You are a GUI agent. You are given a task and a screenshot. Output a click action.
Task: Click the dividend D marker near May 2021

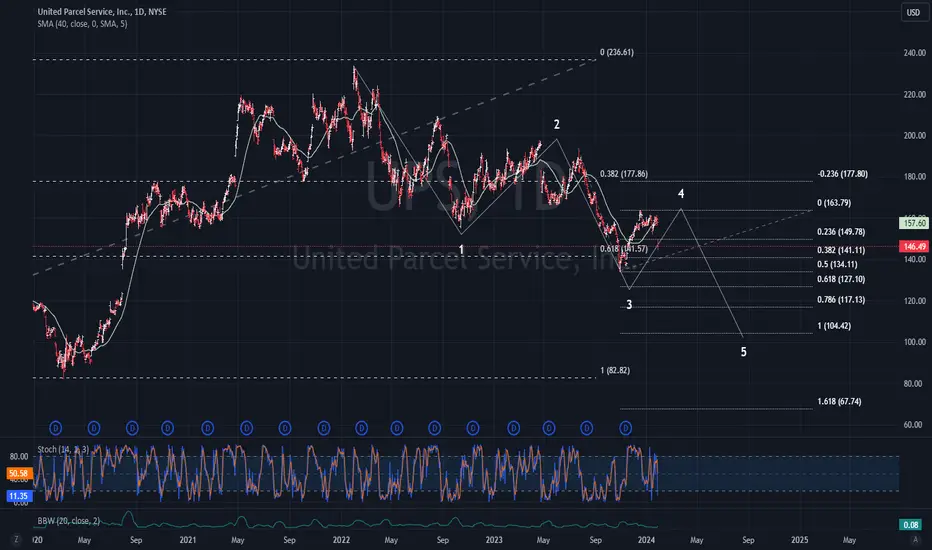point(246,428)
